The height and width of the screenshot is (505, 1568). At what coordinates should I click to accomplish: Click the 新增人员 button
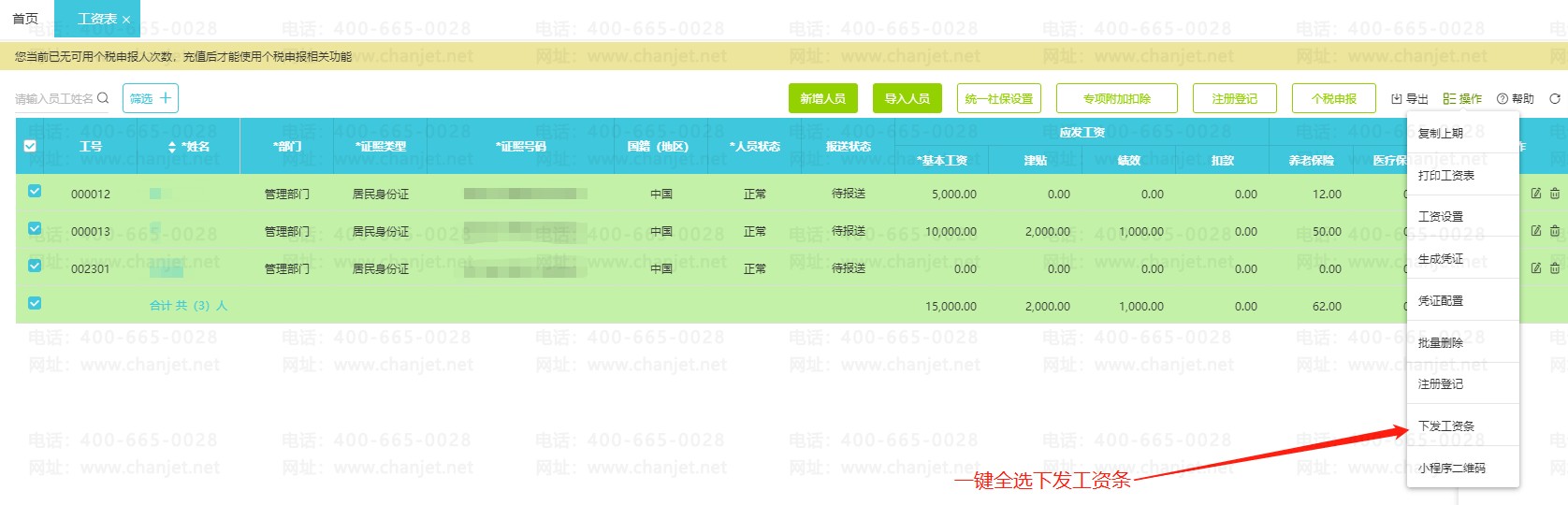point(822,98)
